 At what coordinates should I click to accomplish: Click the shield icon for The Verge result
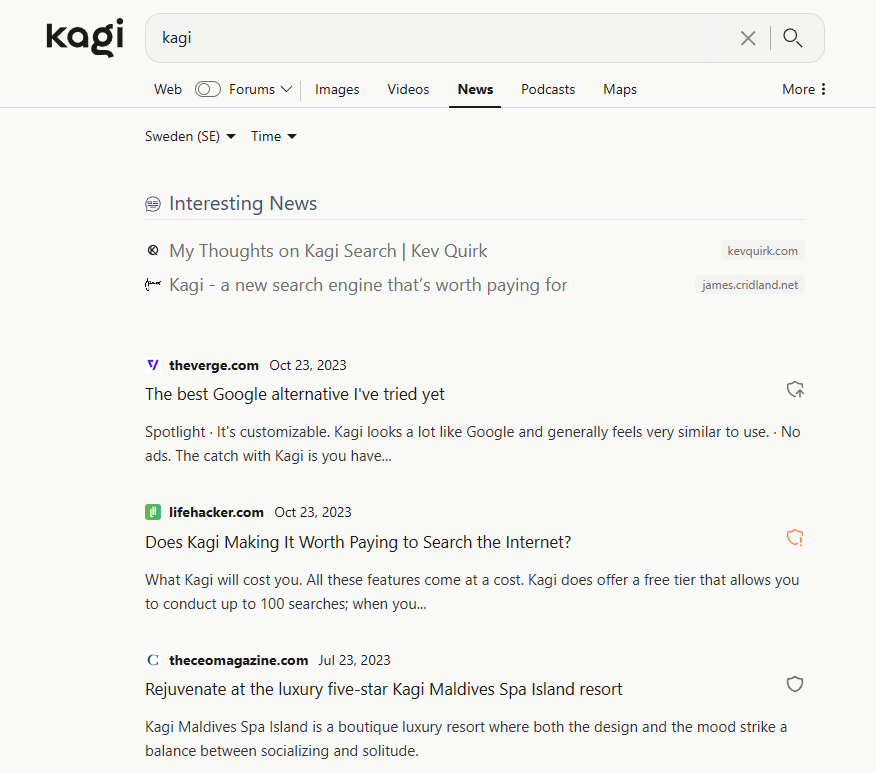coord(795,390)
